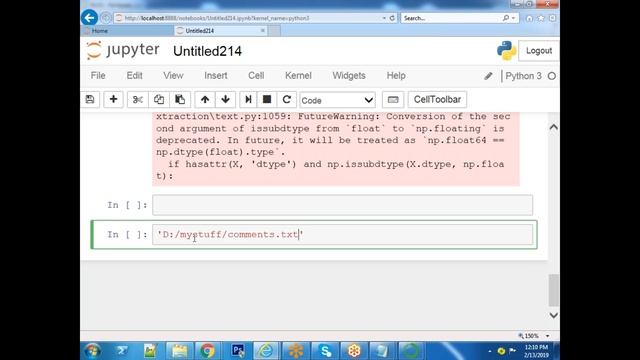This screenshot has height=360, width=640.
Task: Open the search provider dropdown arrow
Action: [513, 18]
